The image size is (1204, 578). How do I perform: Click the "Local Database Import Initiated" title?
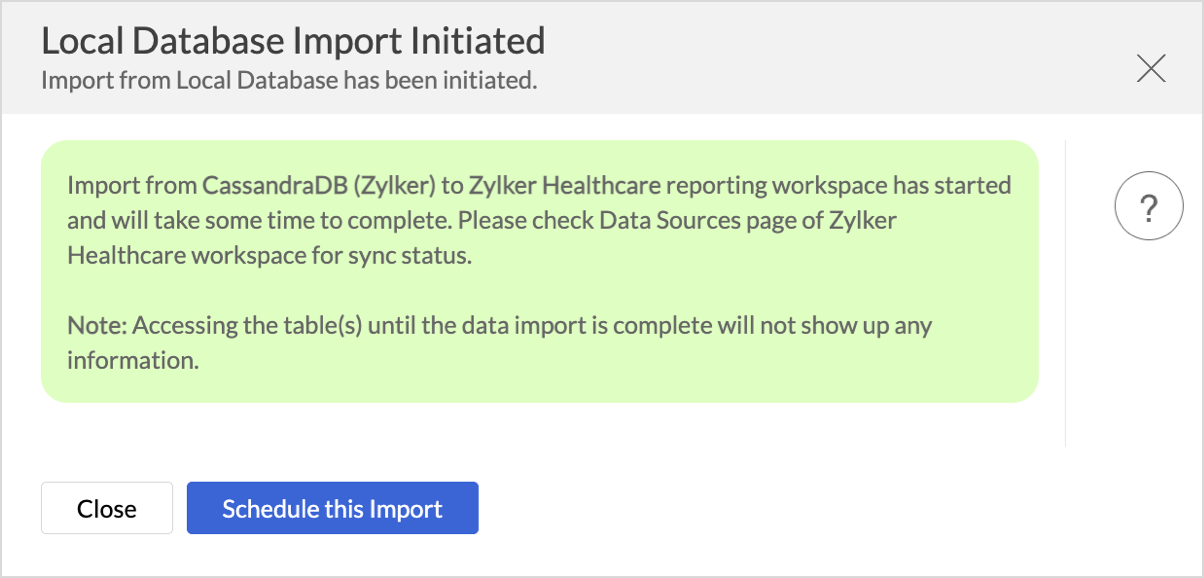tap(293, 42)
